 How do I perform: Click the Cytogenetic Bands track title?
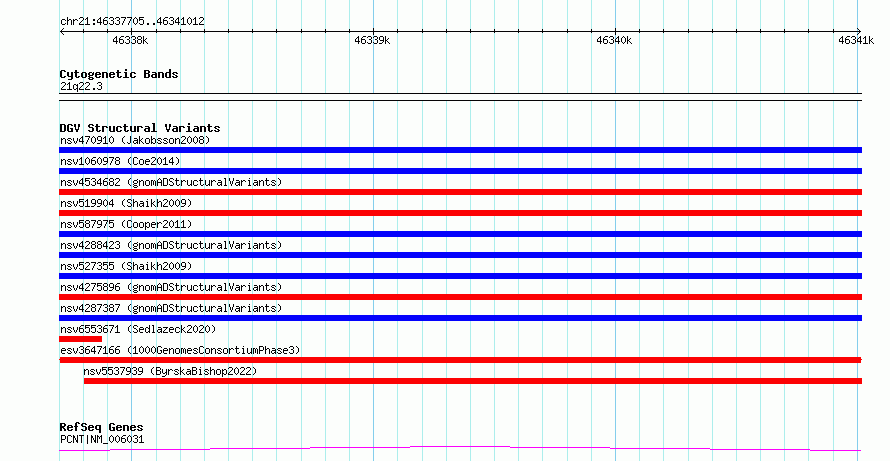119,74
